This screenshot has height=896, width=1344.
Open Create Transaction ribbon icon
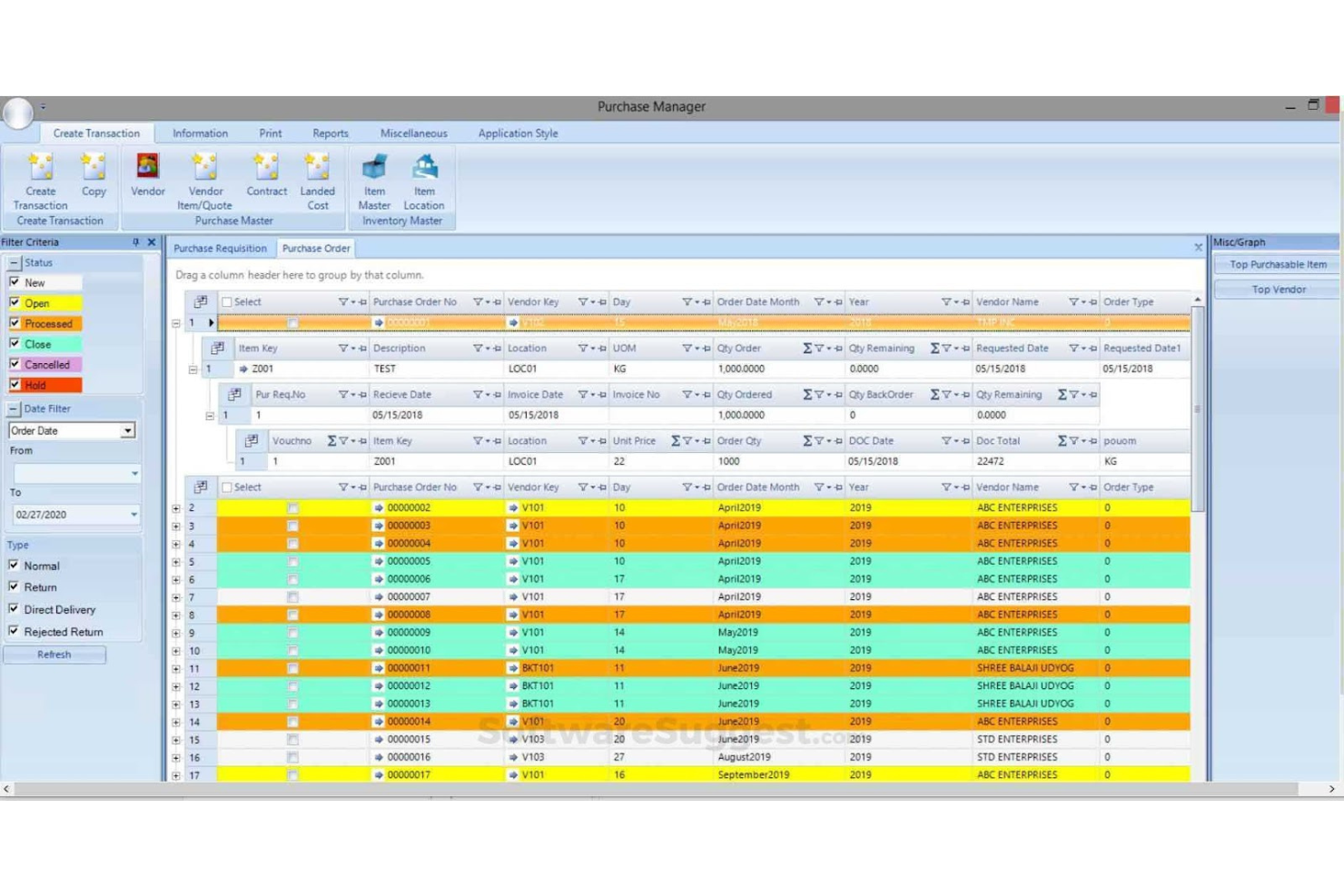[41, 167]
